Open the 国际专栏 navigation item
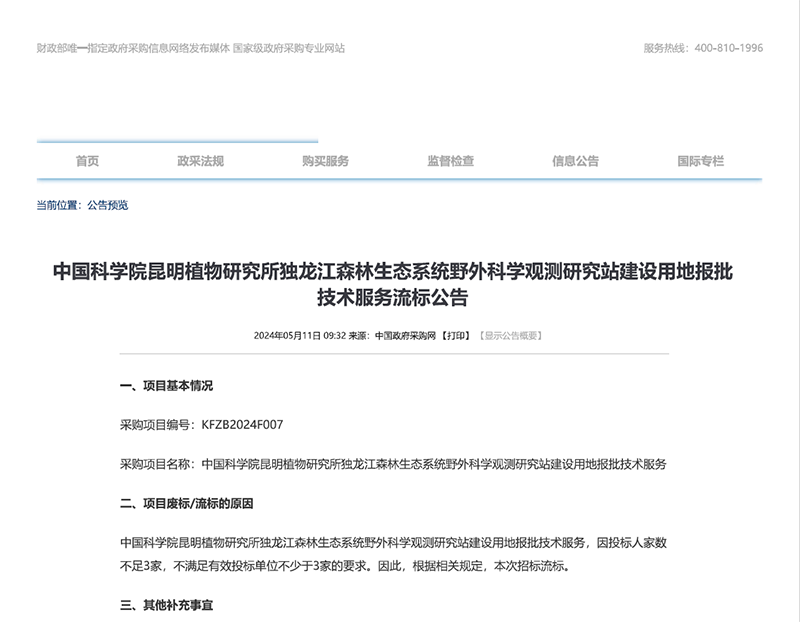 pyautogui.click(x=700, y=161)
